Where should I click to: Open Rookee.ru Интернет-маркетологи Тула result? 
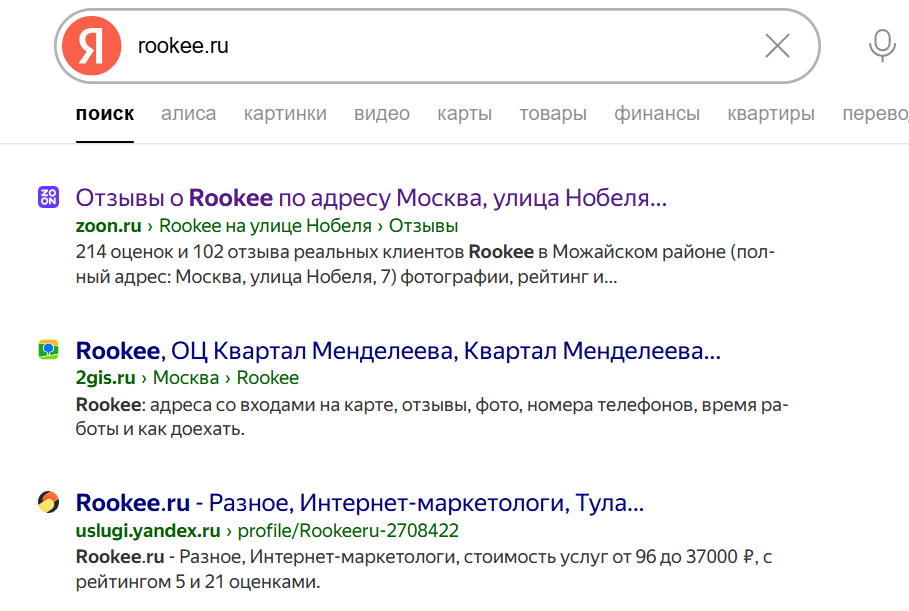(359, 502)
